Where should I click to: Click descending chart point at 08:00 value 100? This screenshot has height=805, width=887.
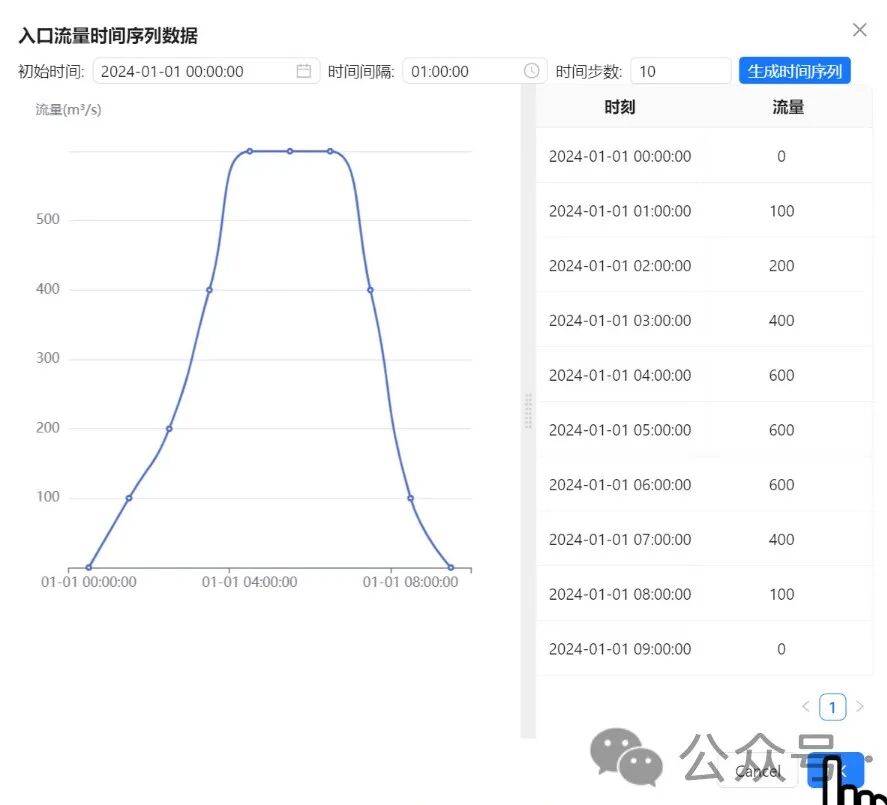[411, 498]
